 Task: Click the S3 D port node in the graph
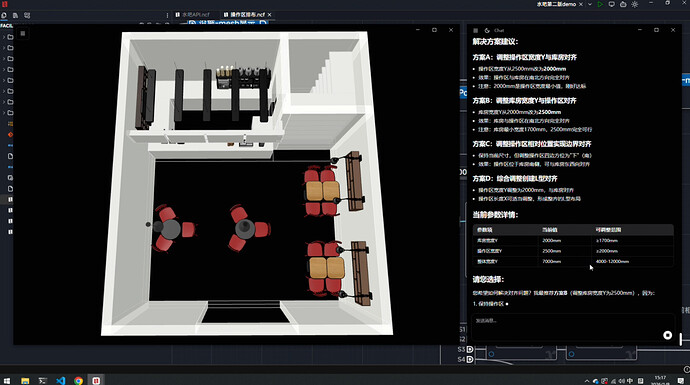pyautogui.click(x=470, y=349)
